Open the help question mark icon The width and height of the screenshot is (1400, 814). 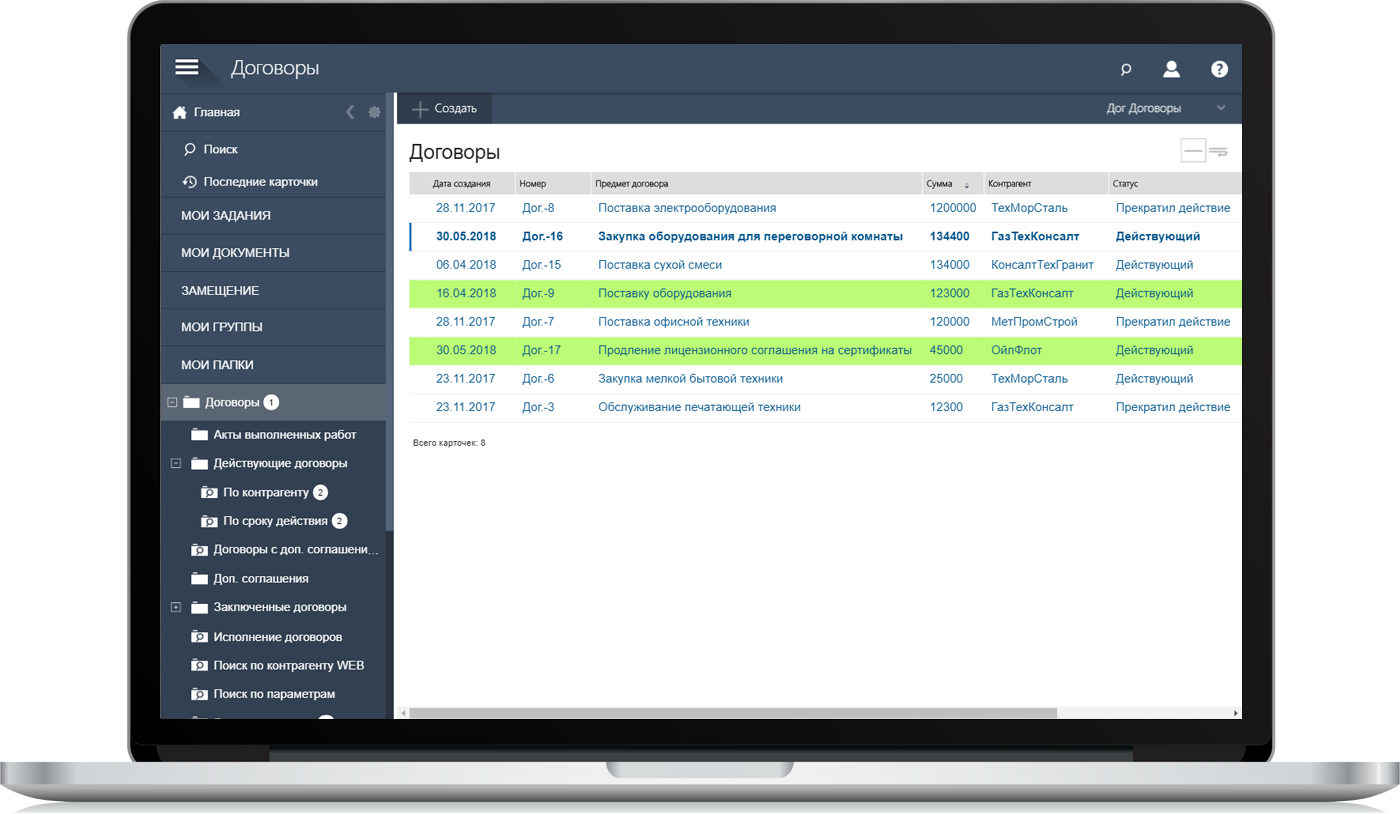(x=1219, y=69)
